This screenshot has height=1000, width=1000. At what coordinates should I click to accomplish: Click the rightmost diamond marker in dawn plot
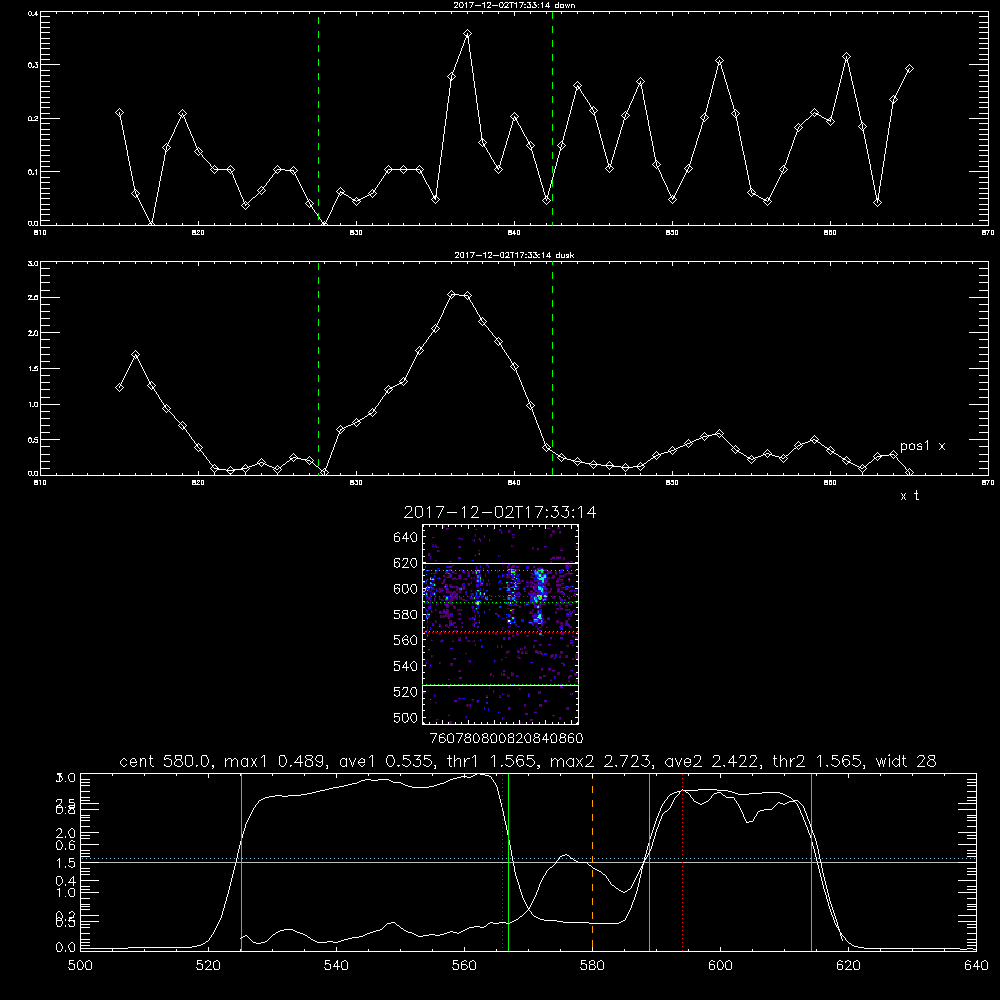909,68
